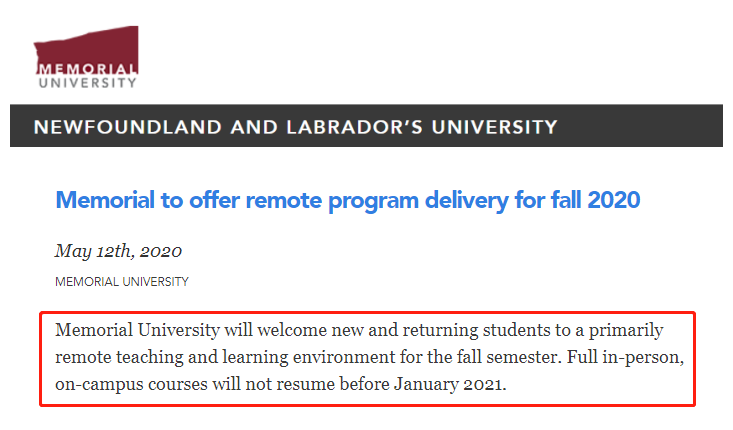Click the red maroon logo shape
This screenshot has height=430, width=733.
coord(86,46)
